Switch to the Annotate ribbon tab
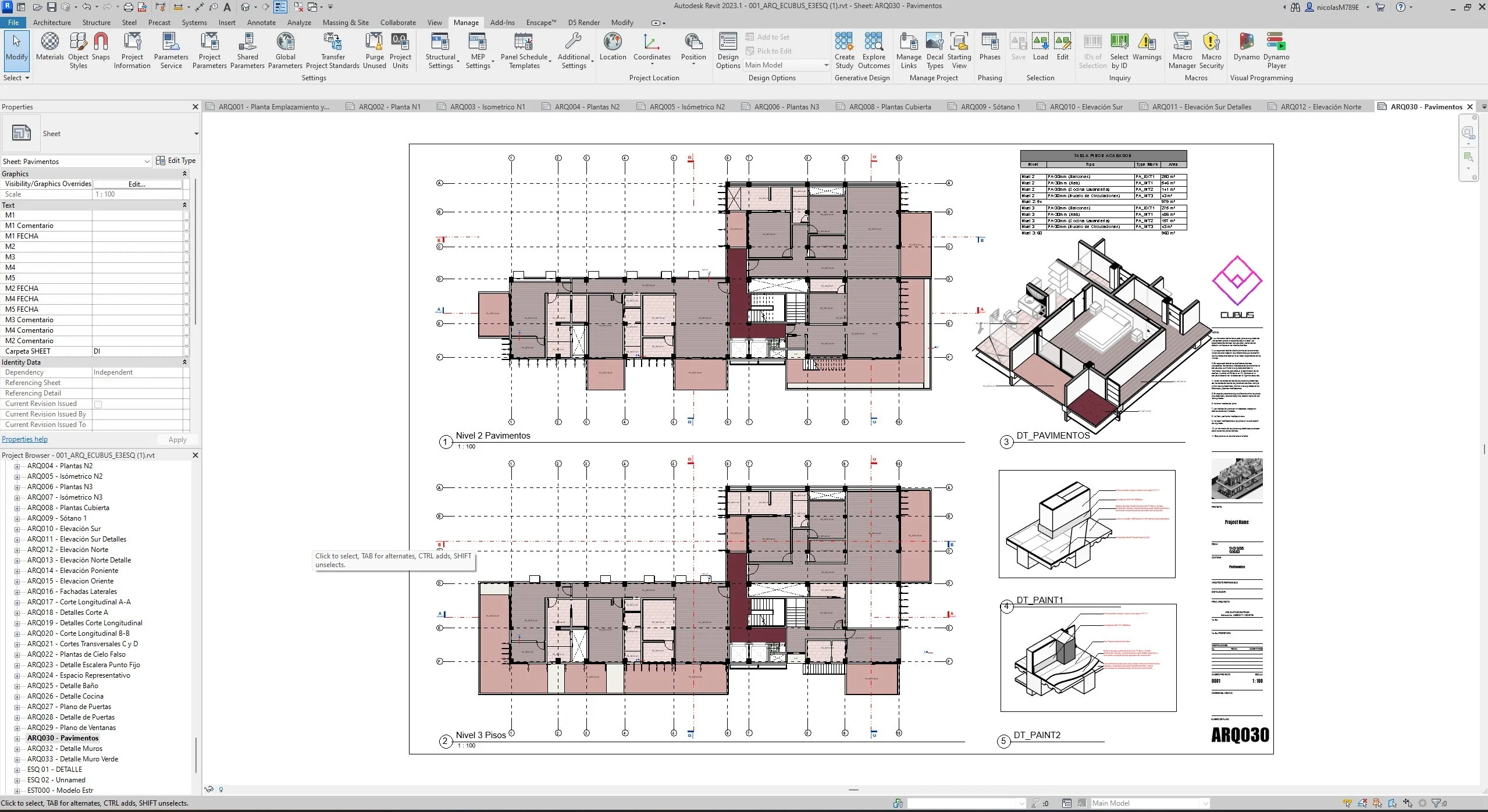The image size is (1488, 812). pyautogui.click(x=261, y=23)
